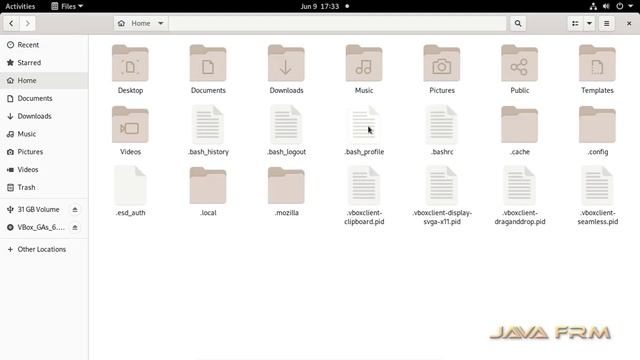Select the .vboxclient-display-svga-x11.pid file
Image resolution: width=640 pixels, height=360 pixels.
tap(442, 186)
